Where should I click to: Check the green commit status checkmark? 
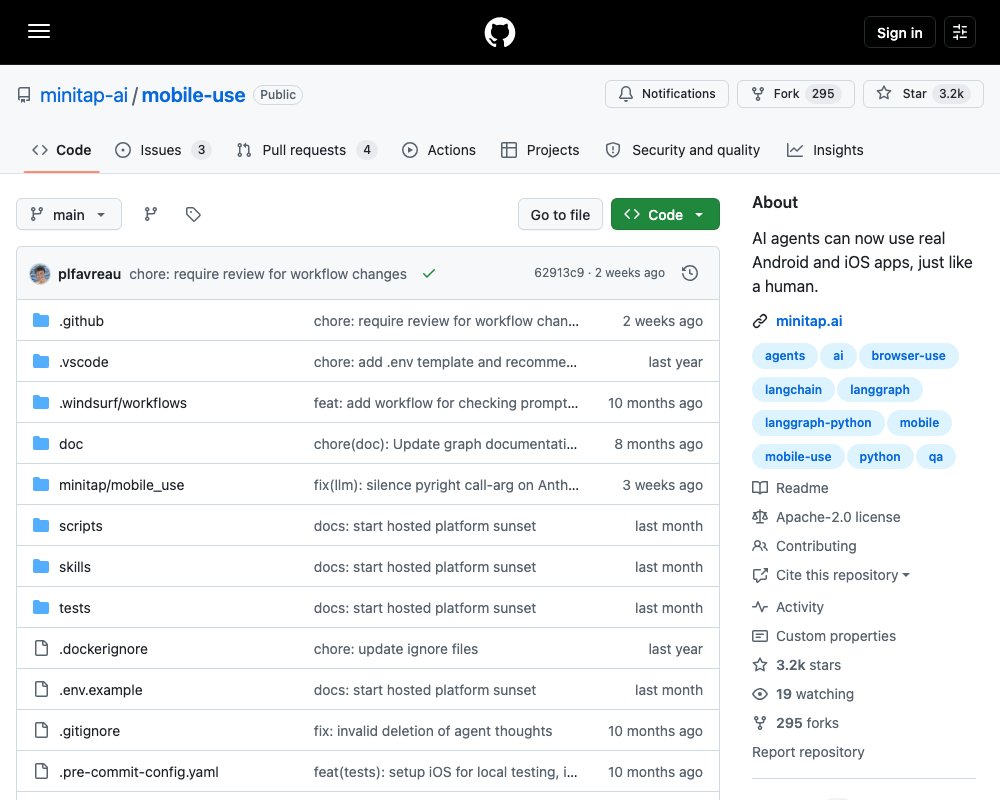(429, 273)
